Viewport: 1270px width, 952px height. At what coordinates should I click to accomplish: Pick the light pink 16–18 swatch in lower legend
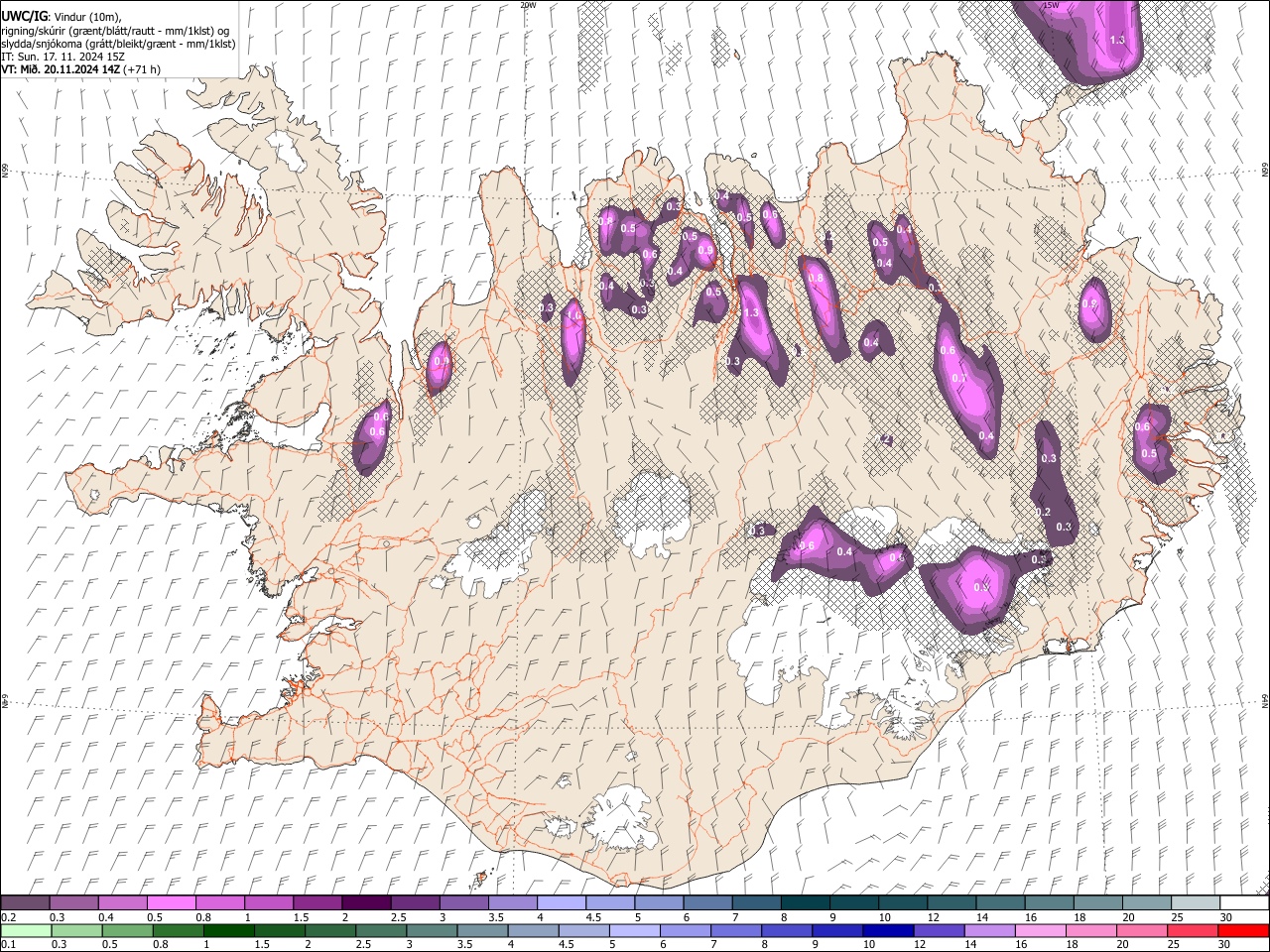(x=1042, y=930)
